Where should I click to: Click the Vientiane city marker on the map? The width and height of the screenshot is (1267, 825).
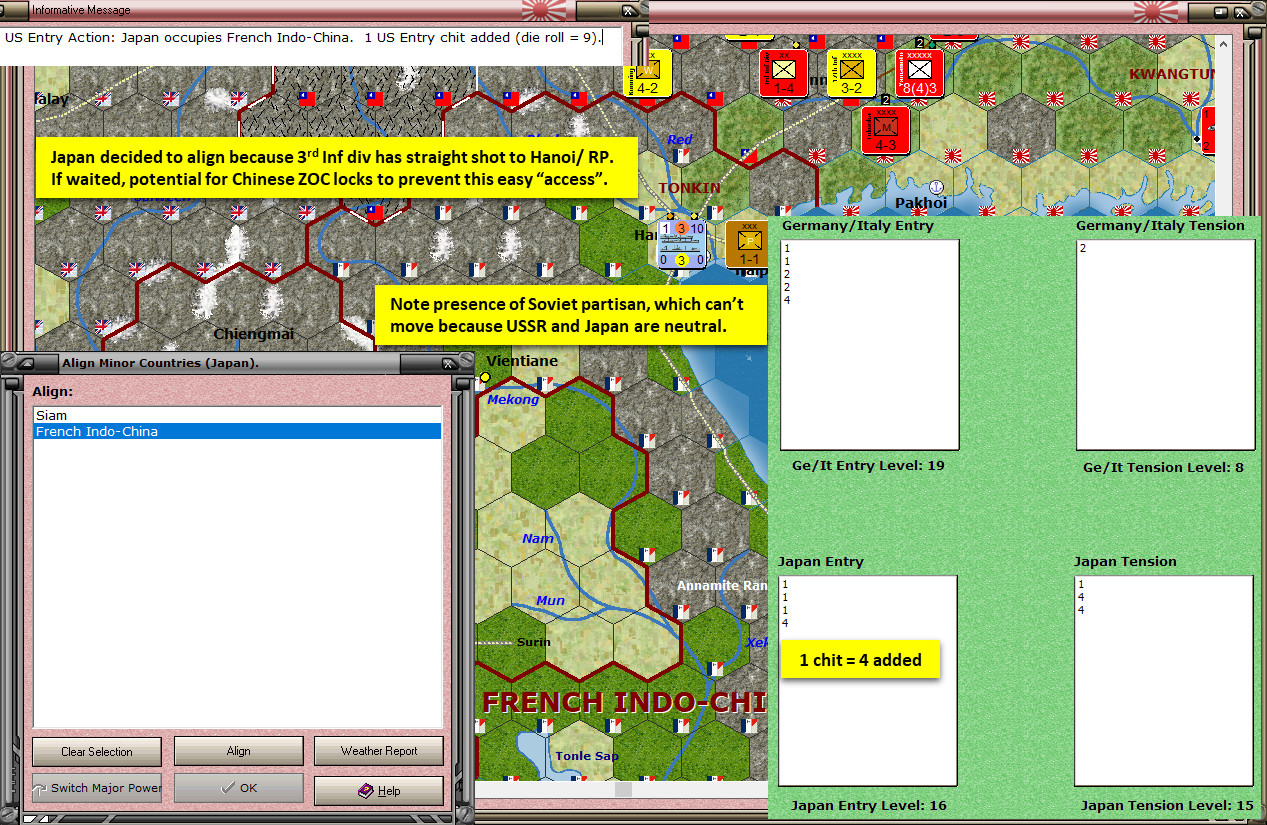(x=485, y=377)
